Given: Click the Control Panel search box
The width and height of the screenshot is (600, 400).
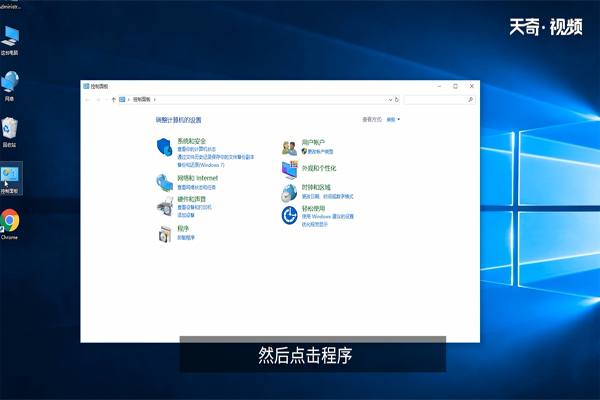Looking at the screenshot, I should 439,100.
